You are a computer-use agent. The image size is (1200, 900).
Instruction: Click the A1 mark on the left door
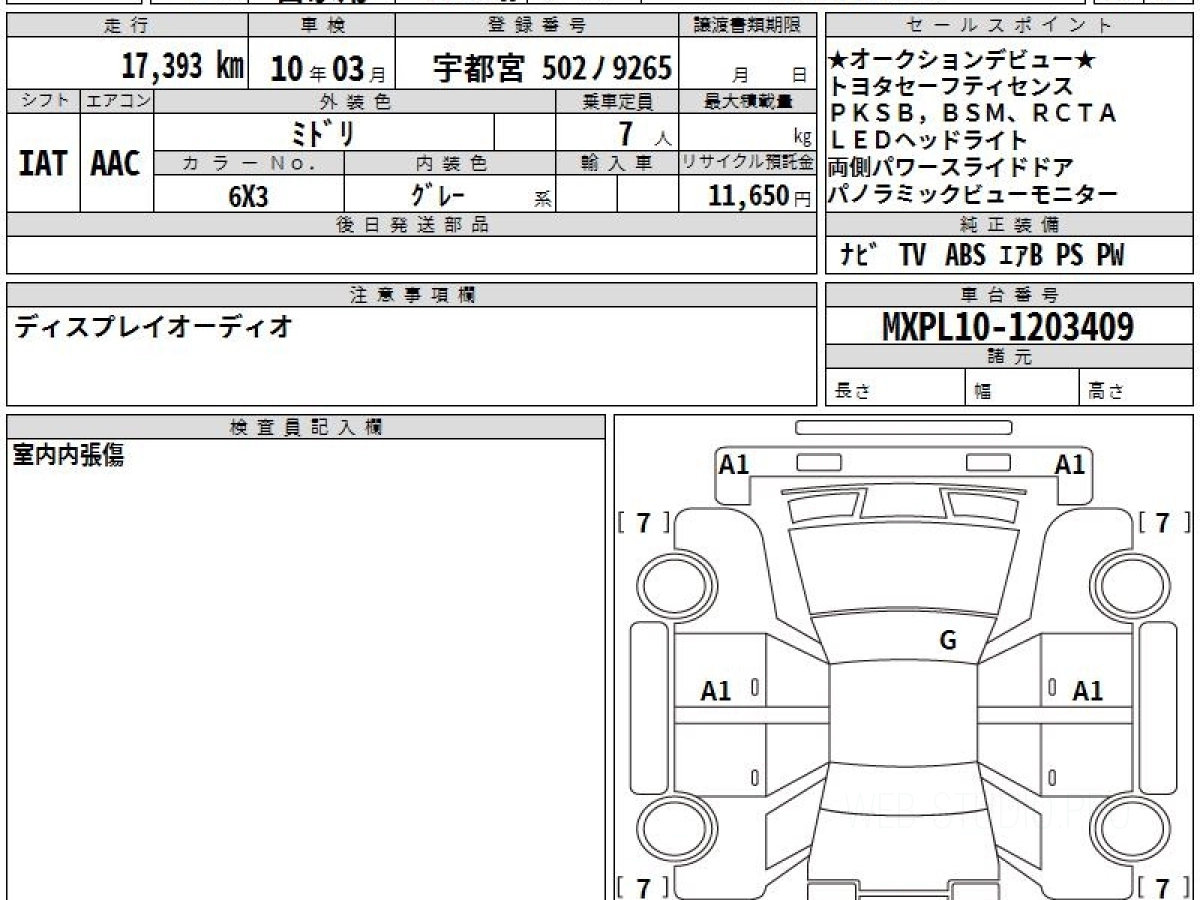click(716, 691)
